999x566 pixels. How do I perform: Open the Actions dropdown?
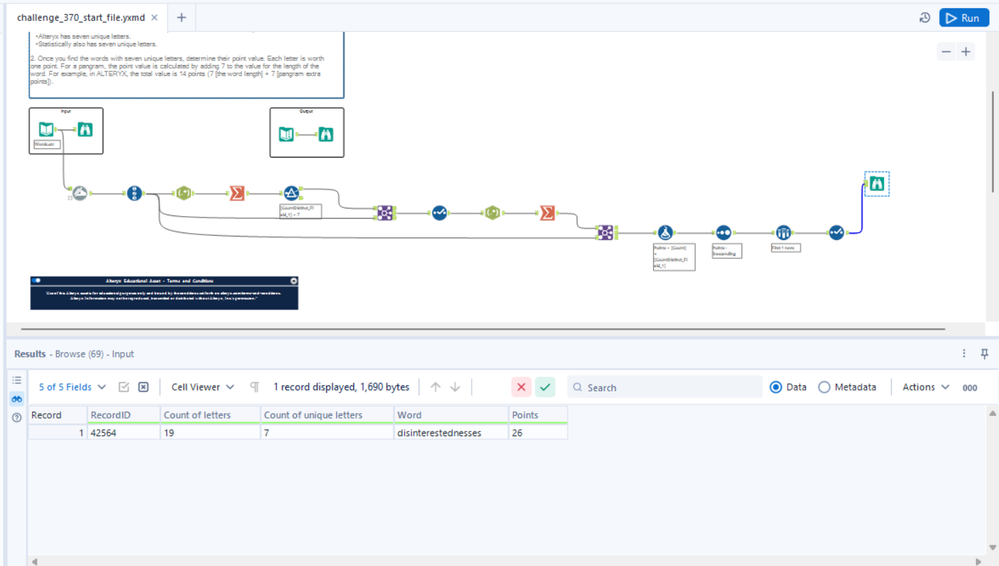pyautogui.click(x=926, y=387)
